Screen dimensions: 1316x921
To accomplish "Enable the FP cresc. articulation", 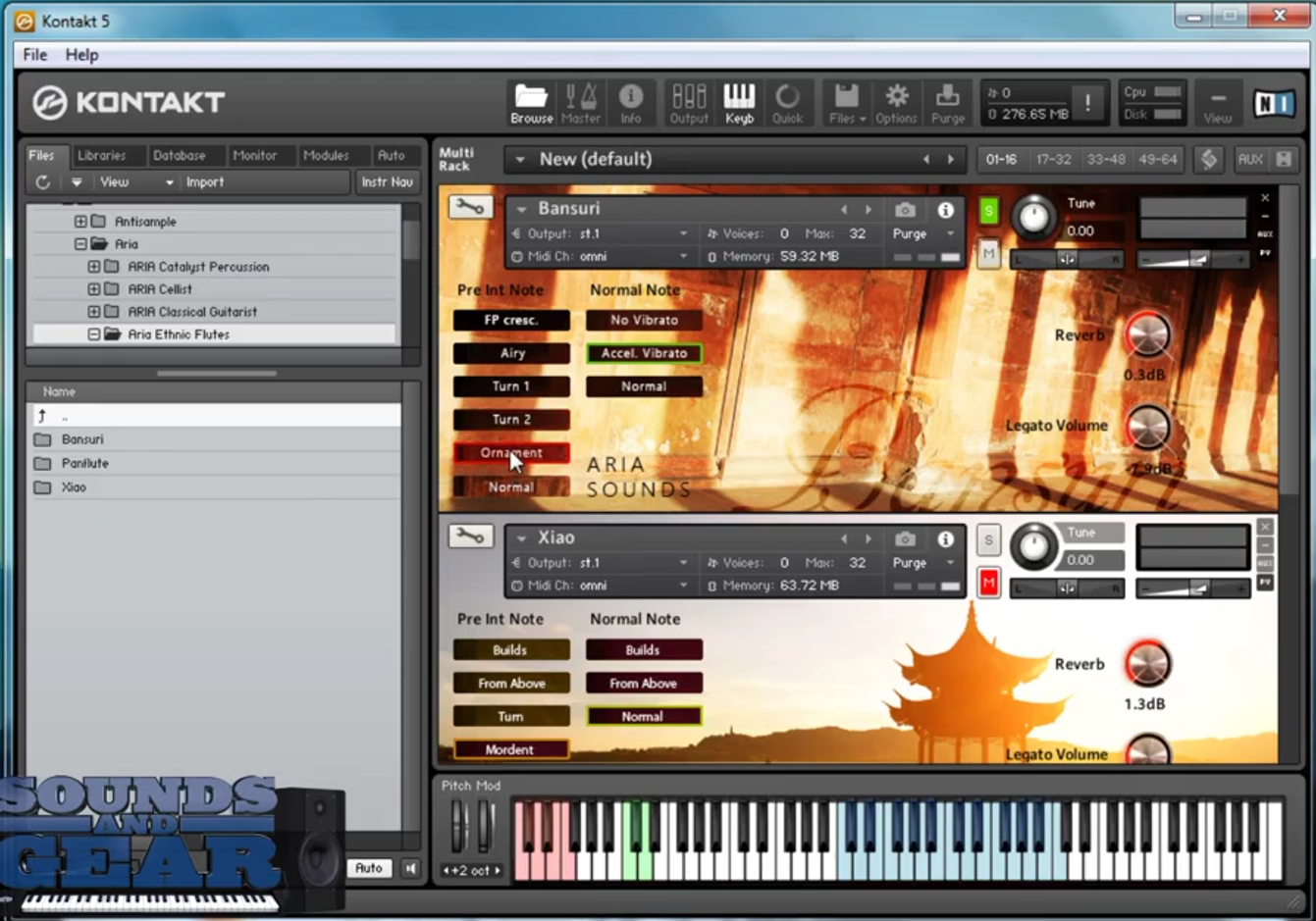I will 511,320.
